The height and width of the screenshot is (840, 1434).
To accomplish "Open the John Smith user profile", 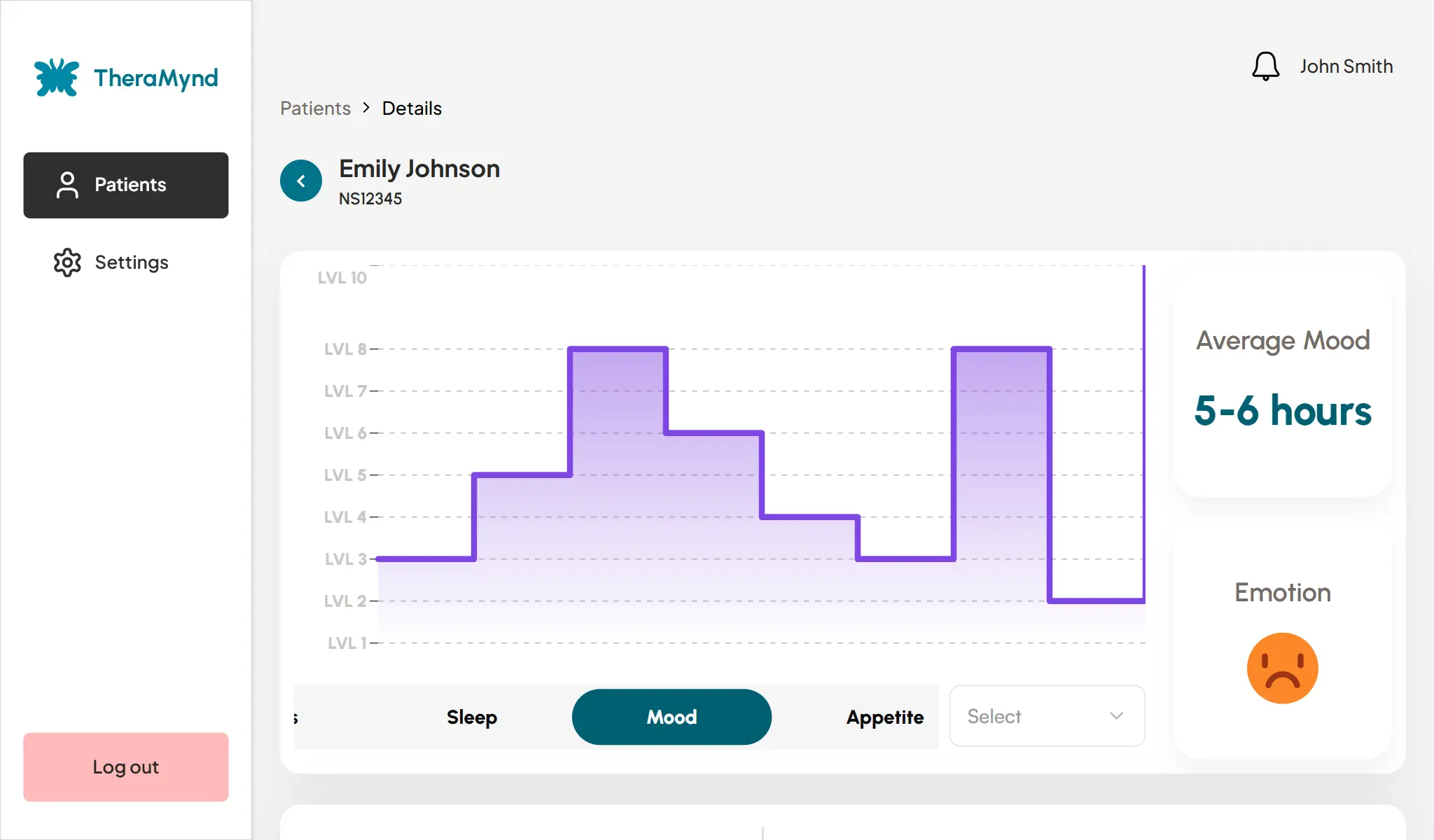I will (1346, 66).
